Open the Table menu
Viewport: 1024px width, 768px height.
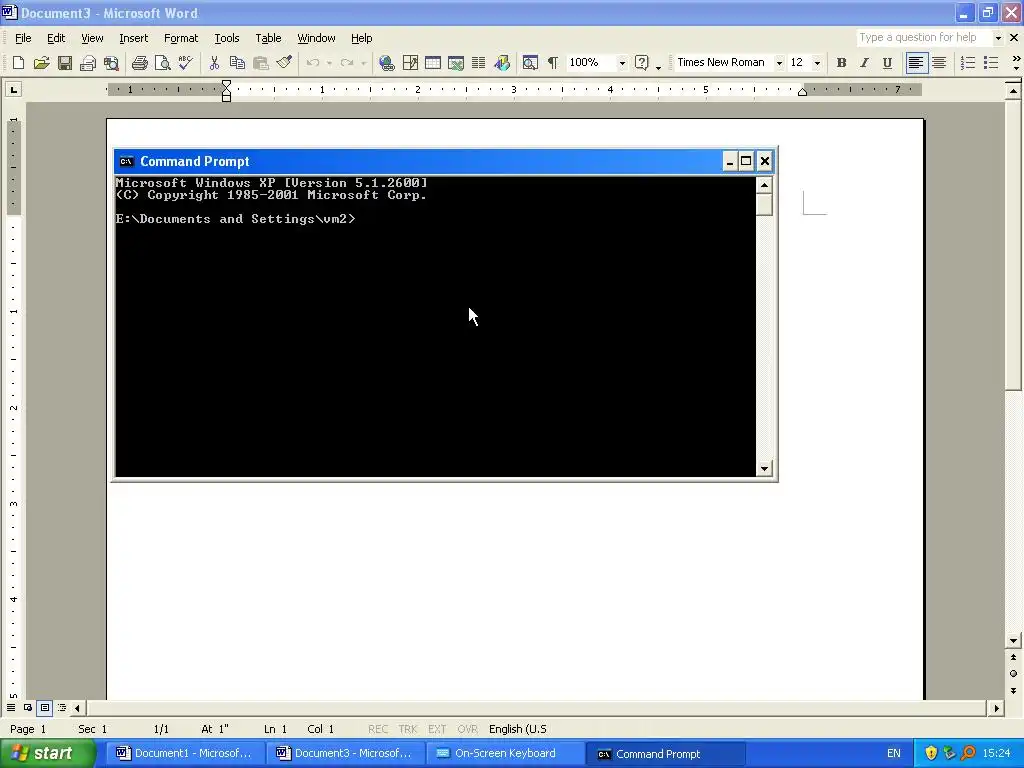pyautogui.click(x=268, y=38)
